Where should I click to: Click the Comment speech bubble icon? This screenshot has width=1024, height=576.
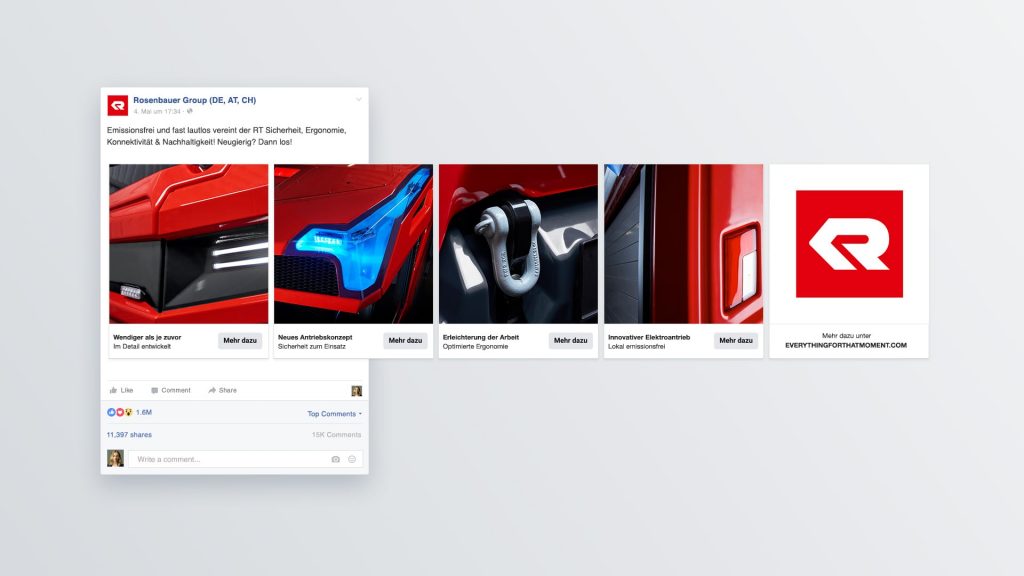pyautogui.click(x=155, y=391)
